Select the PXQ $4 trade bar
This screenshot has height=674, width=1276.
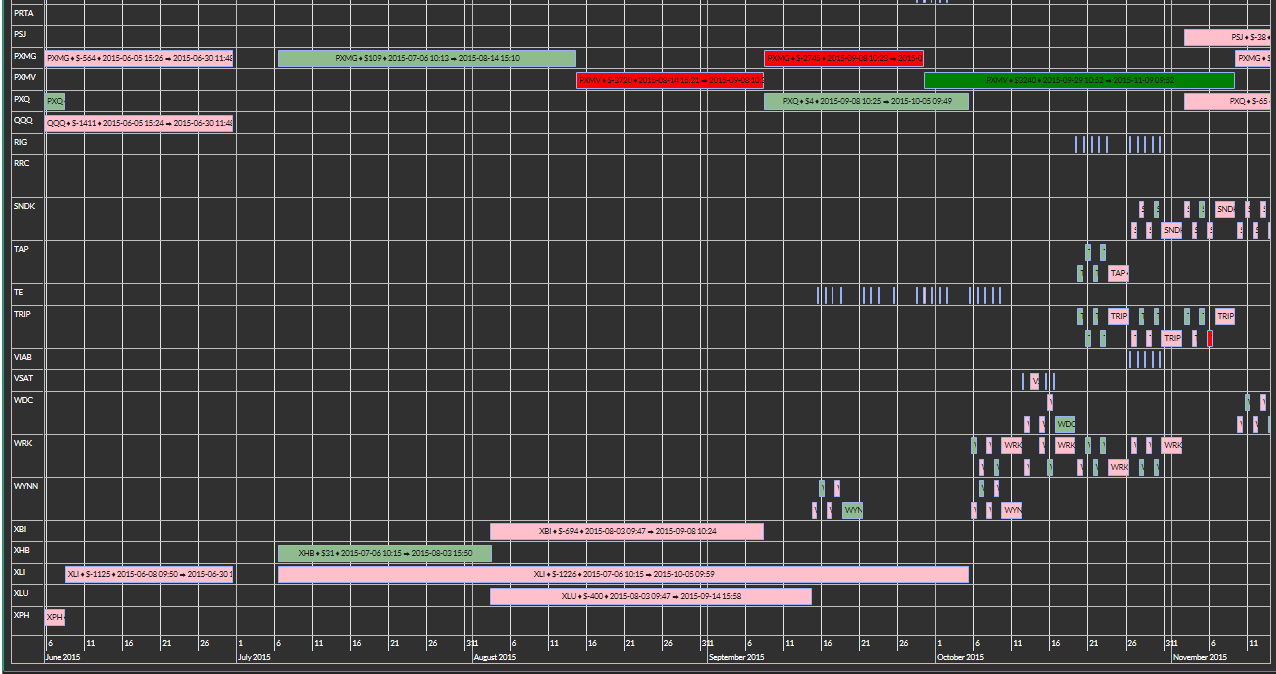867,101
